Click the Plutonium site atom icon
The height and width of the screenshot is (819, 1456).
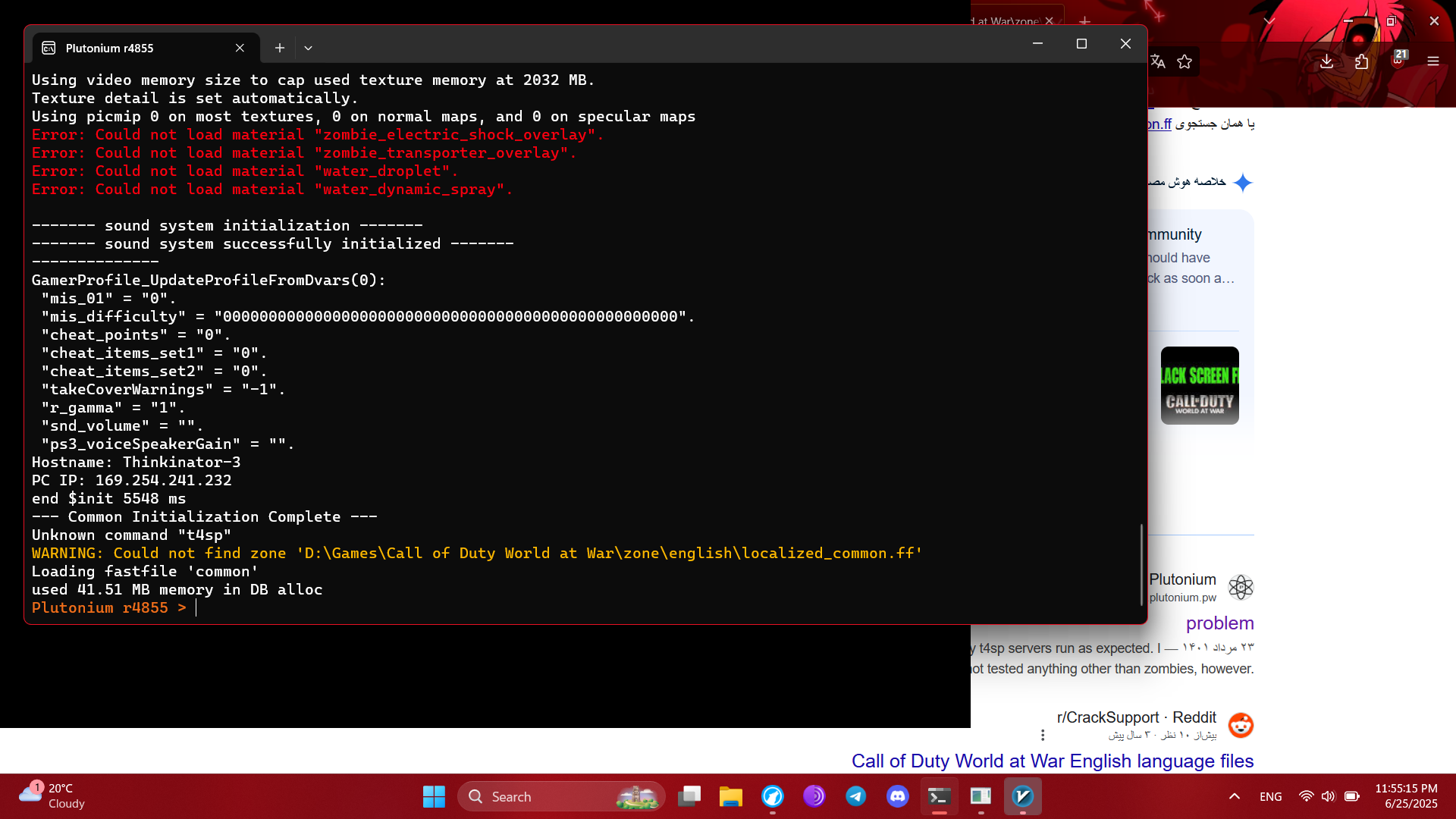1241,587
